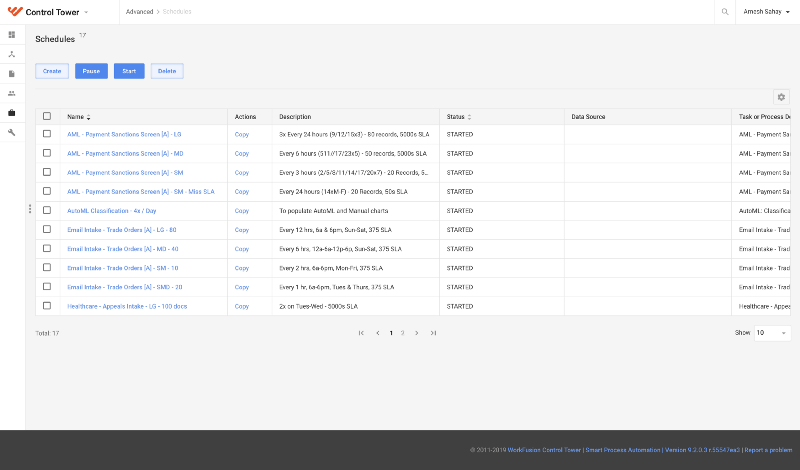The height and width of the screenshot is (470, 800).
Task: Go to first page arrow
Action: (x=361, y=333)
